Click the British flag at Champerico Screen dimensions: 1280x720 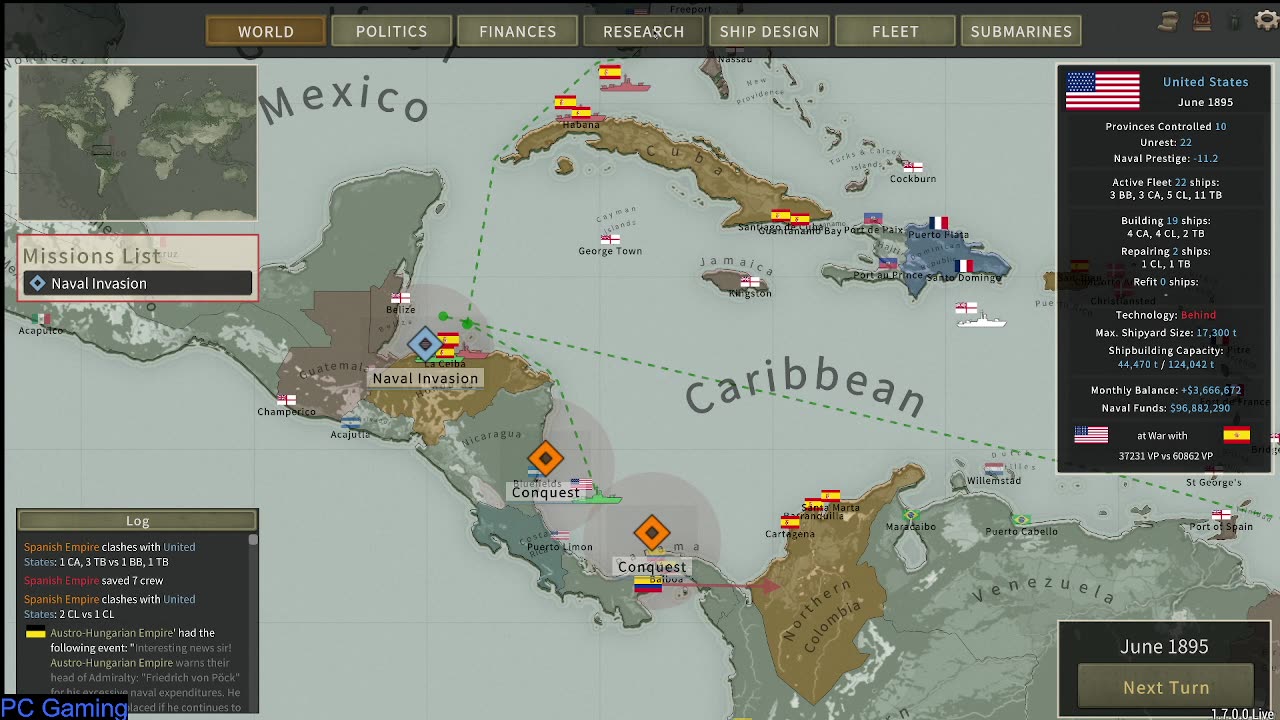[287, 400]
